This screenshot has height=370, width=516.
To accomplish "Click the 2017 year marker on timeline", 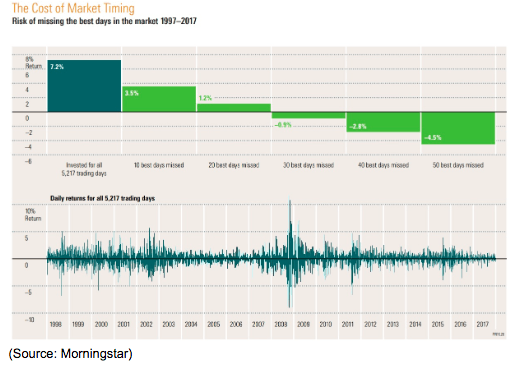I will coord(483,324).
